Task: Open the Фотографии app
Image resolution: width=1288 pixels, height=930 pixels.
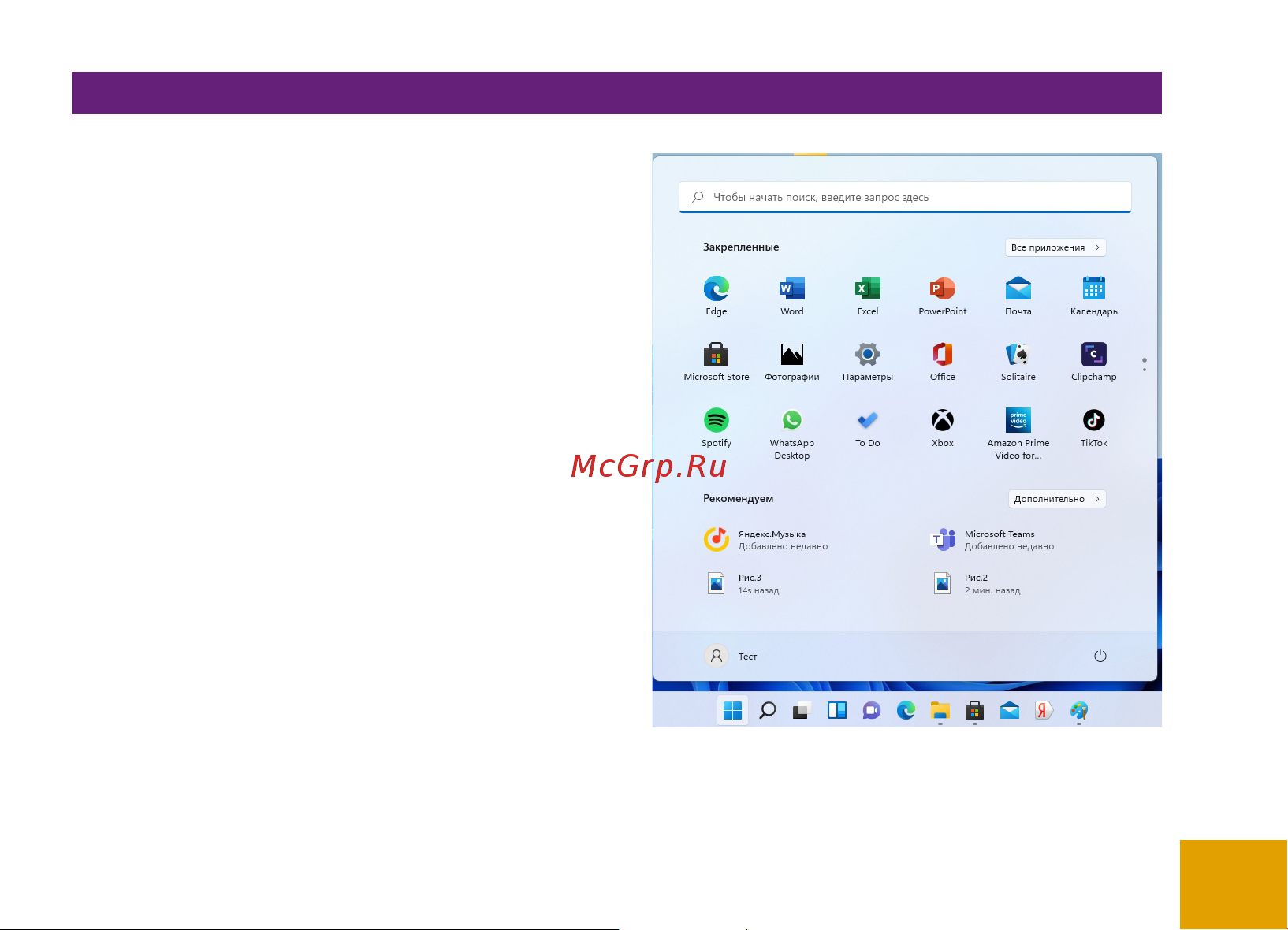Action: click(x=791, y=362)
